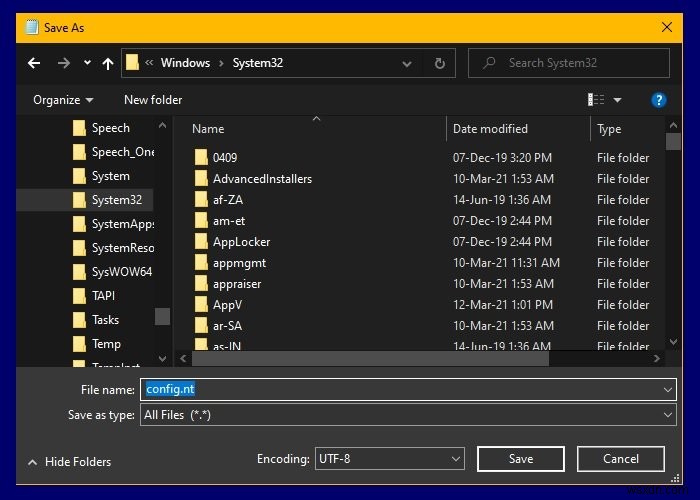Collapse the pane with Hide Folders
Image resolution: width=700 pixels, height=500 pixels.
tap(70, 462)
